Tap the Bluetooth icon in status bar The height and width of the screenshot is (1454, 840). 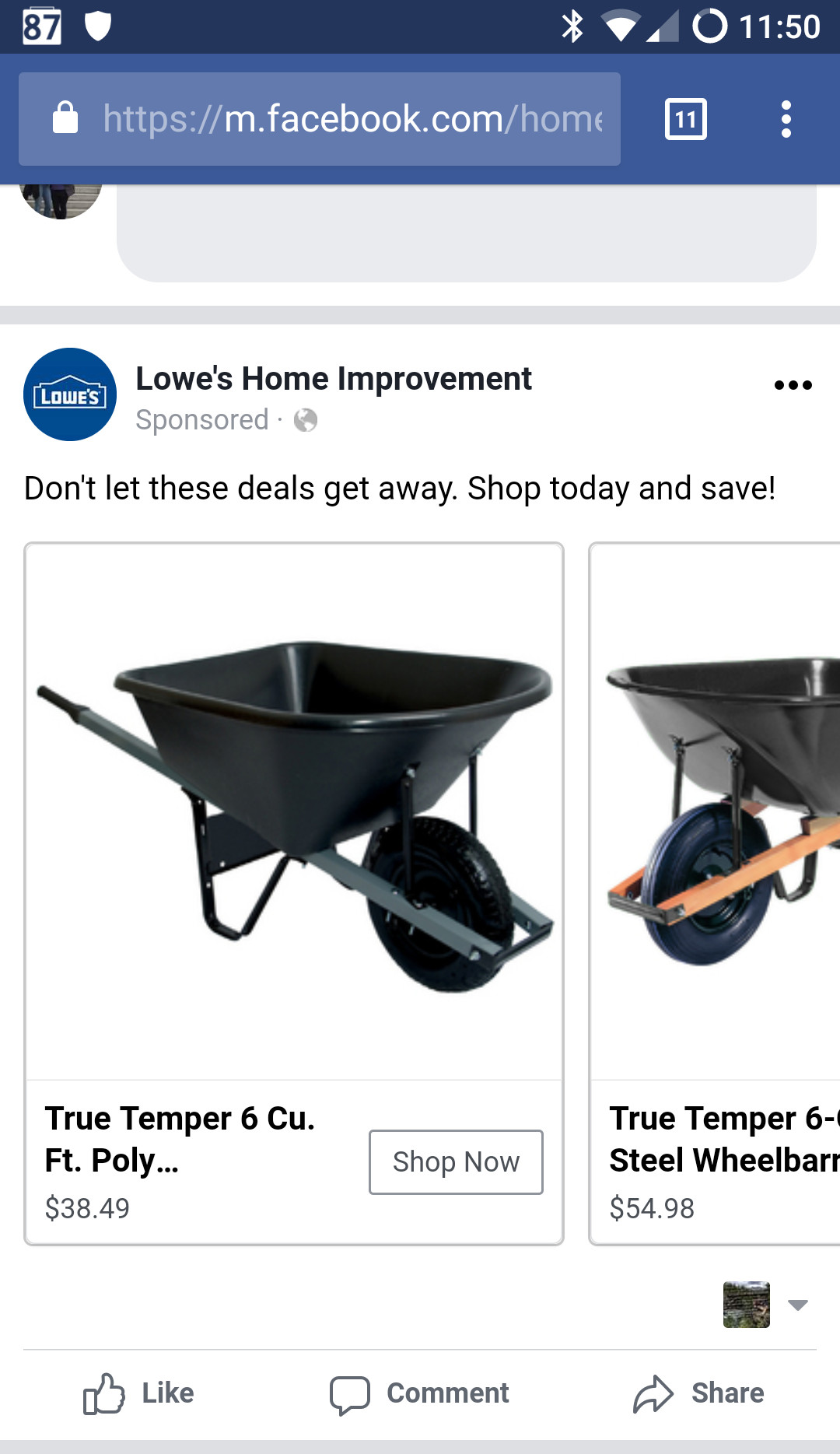pos(573,26)
